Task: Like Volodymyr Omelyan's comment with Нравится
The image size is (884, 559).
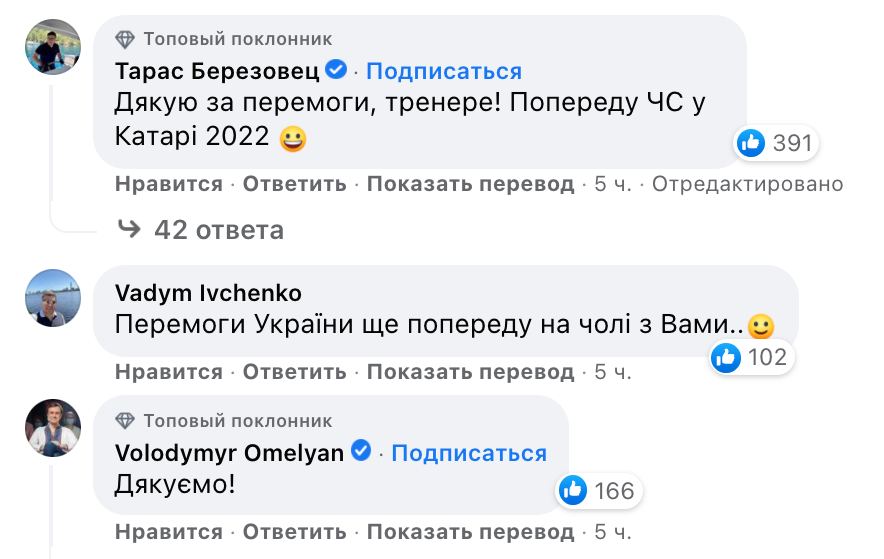Action: coord(169,530)
